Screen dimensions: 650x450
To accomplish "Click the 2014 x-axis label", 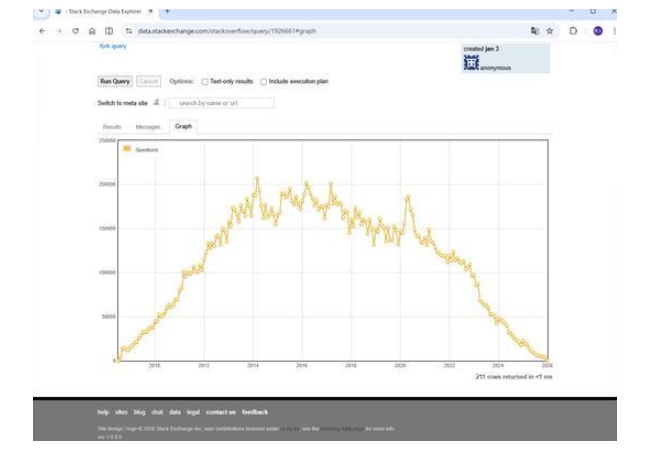I will point(253,365).
